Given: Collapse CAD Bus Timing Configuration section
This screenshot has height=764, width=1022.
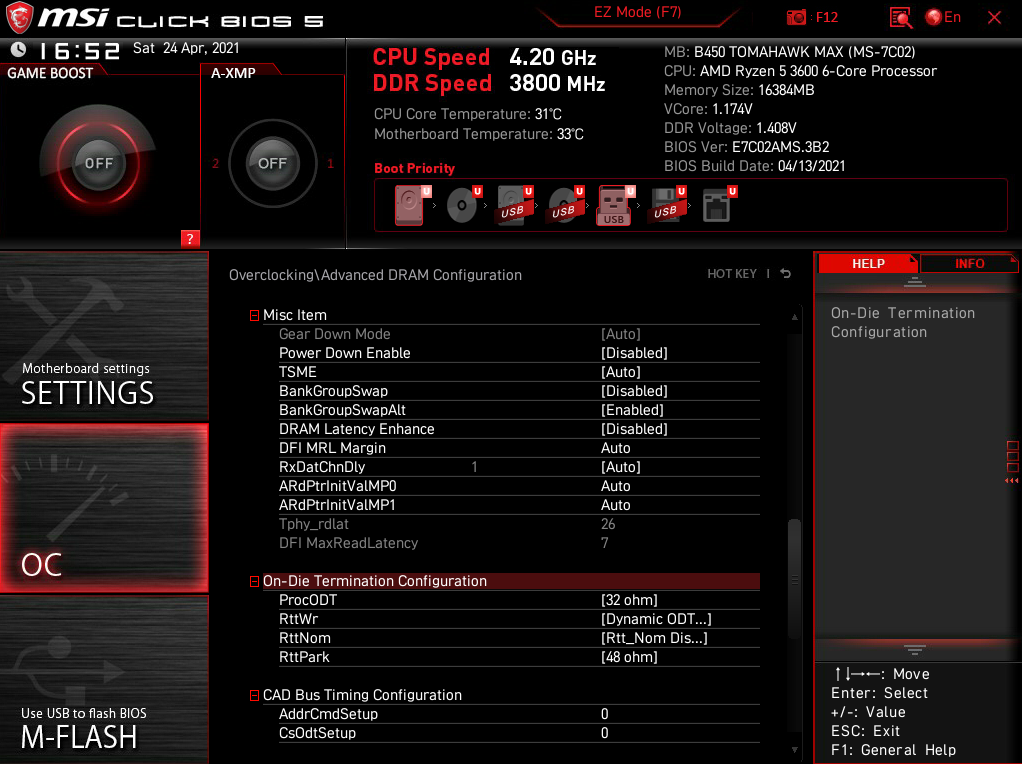Looking at the screenshot, I should point(254,696).
